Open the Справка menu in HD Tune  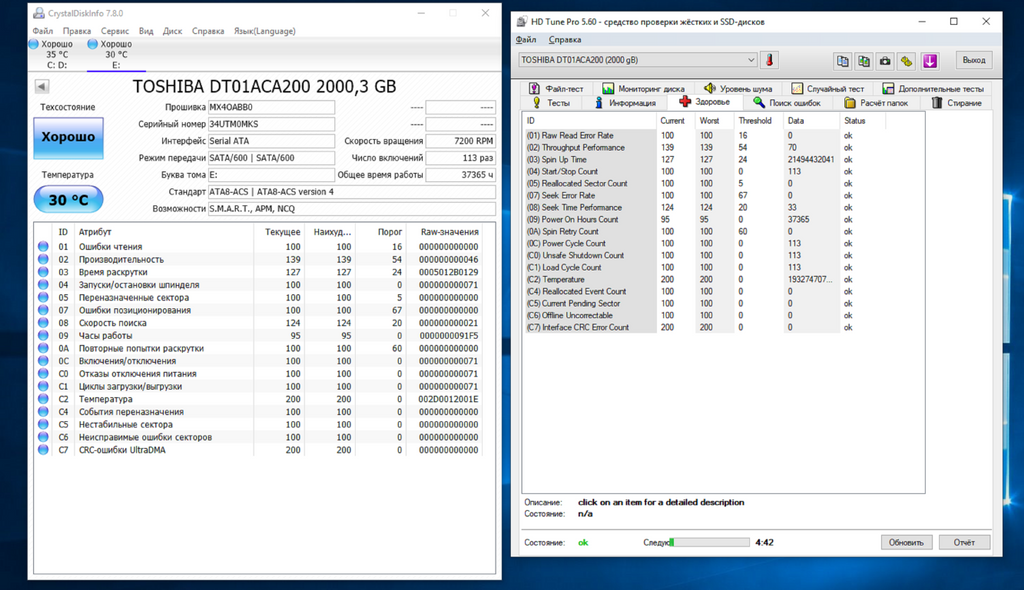[565, 40]
